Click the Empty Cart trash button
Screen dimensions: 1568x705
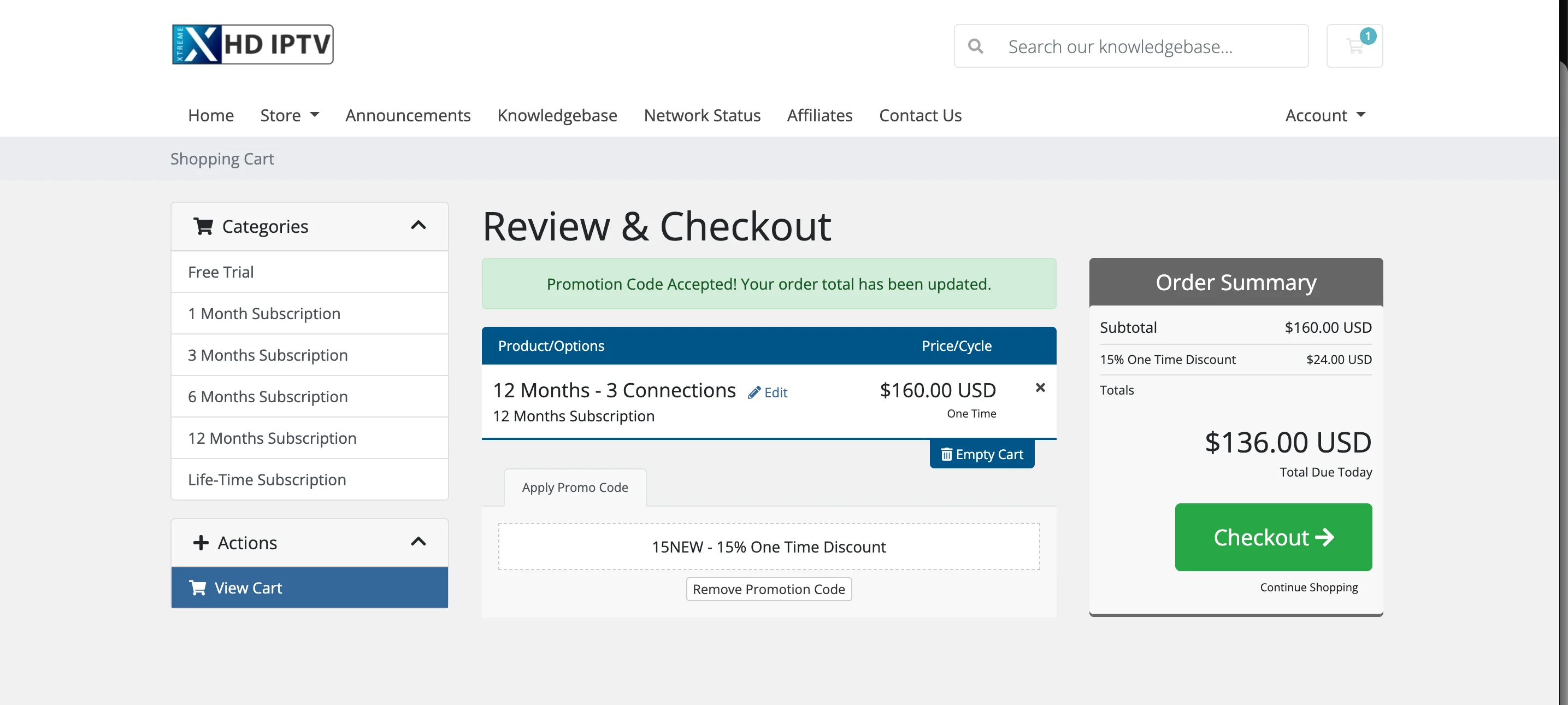coord(981,454)
